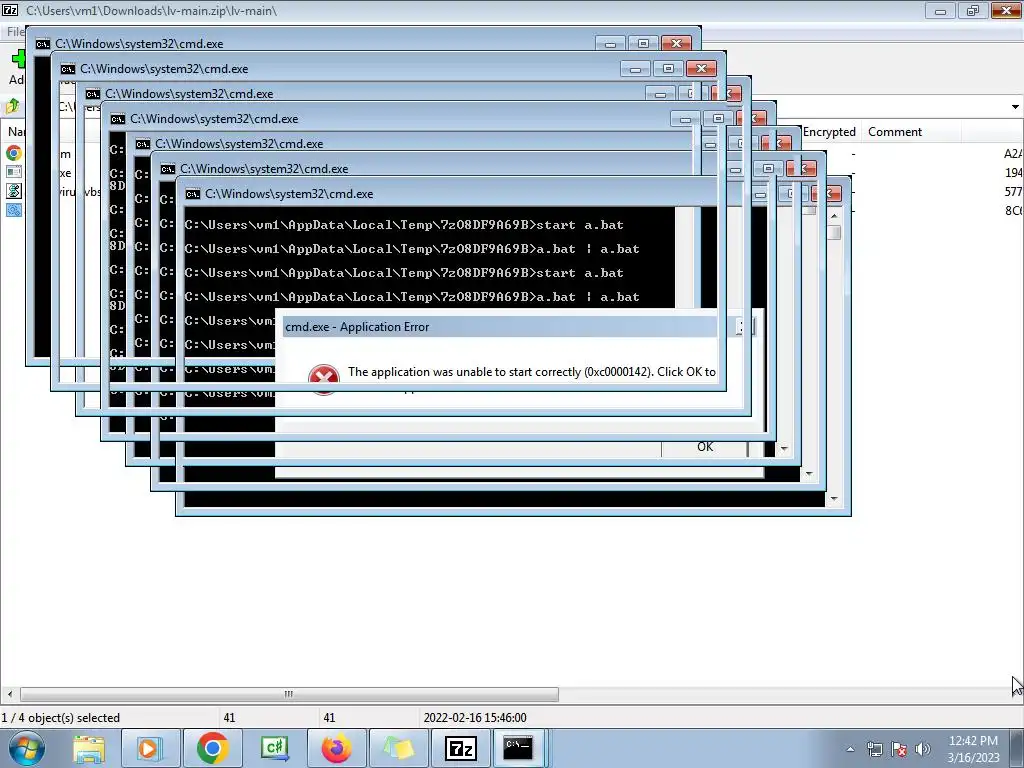
Task: Expand the 7-Zip address path dropdown
Action: point(1015,106)
